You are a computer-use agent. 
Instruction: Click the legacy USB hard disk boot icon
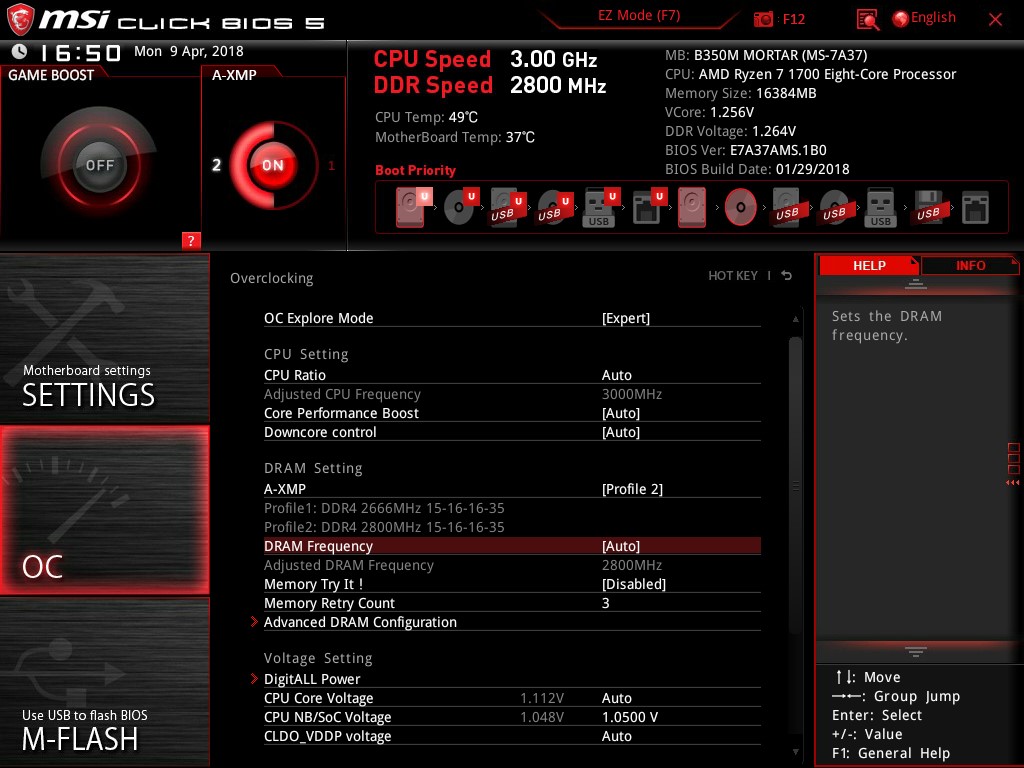(788, 207)
